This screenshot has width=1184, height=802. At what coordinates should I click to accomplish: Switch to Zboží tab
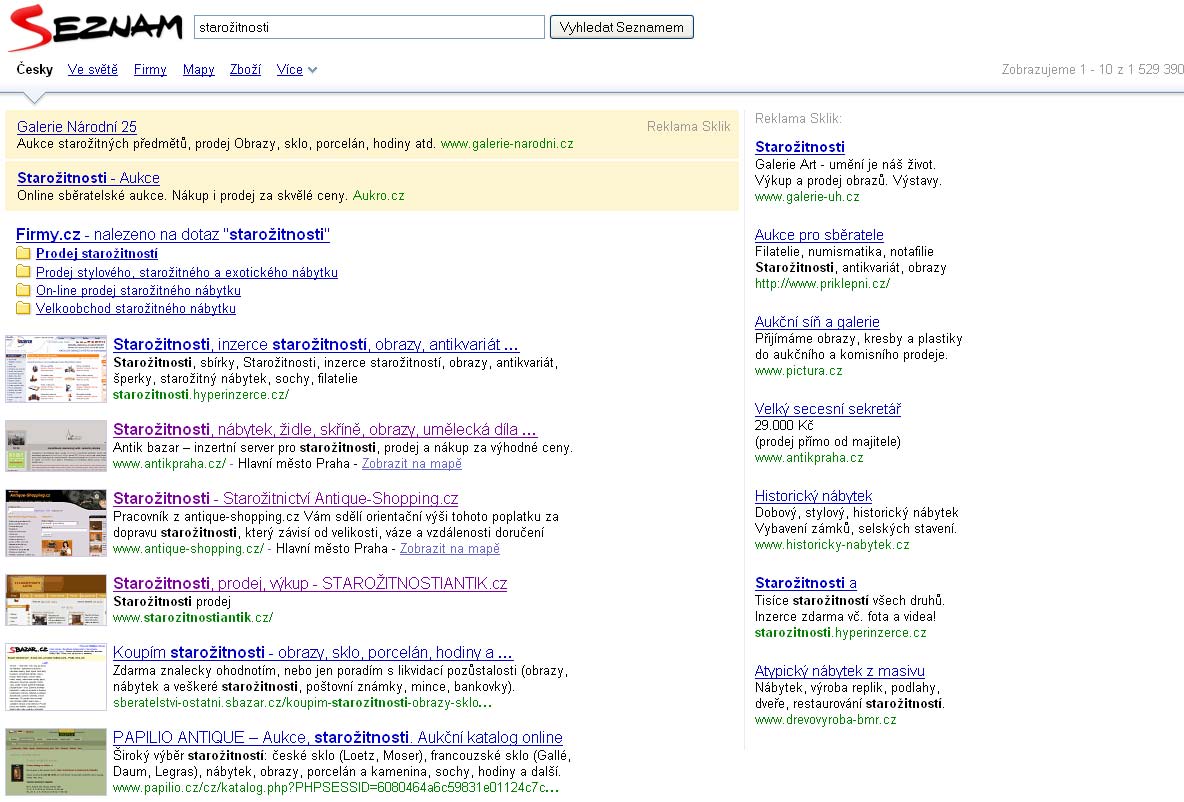[245, 69]
